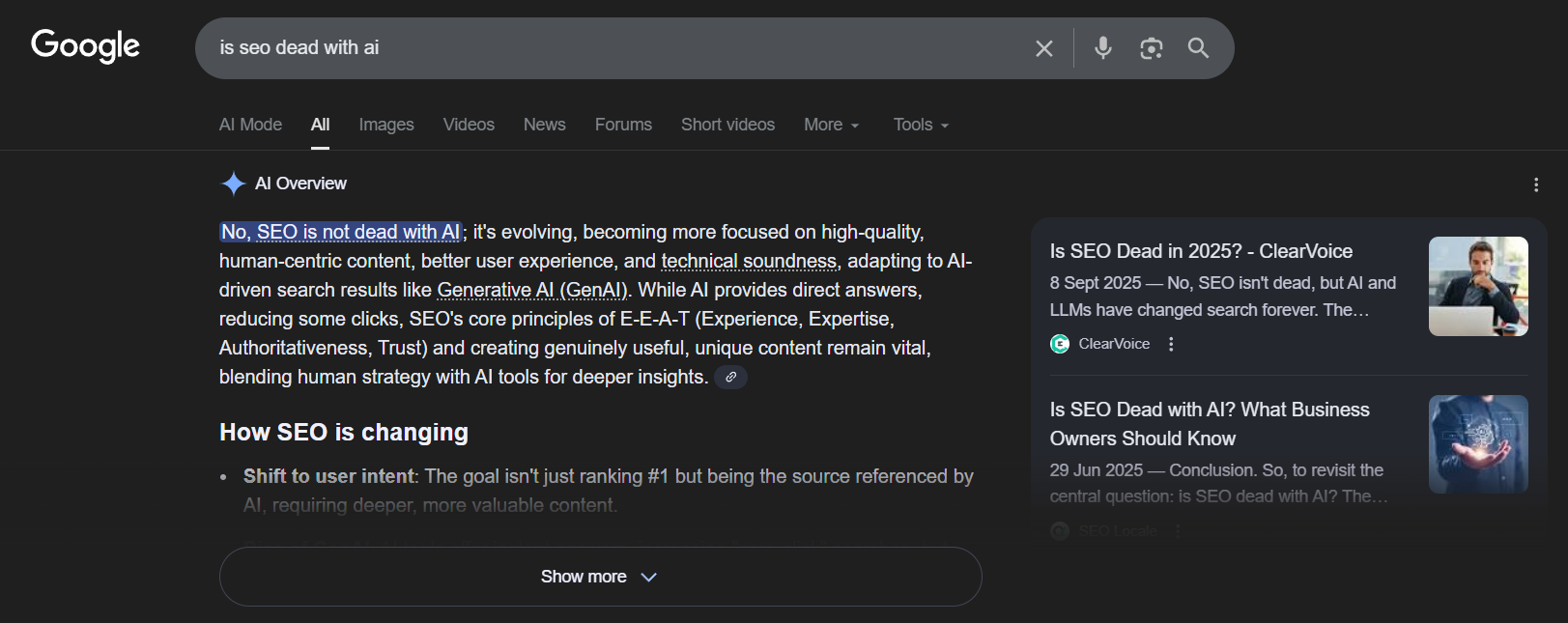Screen dimensions: 1568x623
Task: Open three-dot menu next to ClearVoice
Action: click(x=1171, y=344)
